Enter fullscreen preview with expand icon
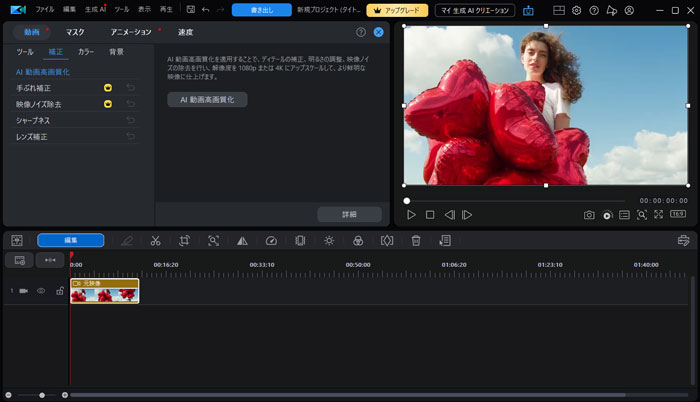This screenshot has height=402, width=700. (658, 214)
